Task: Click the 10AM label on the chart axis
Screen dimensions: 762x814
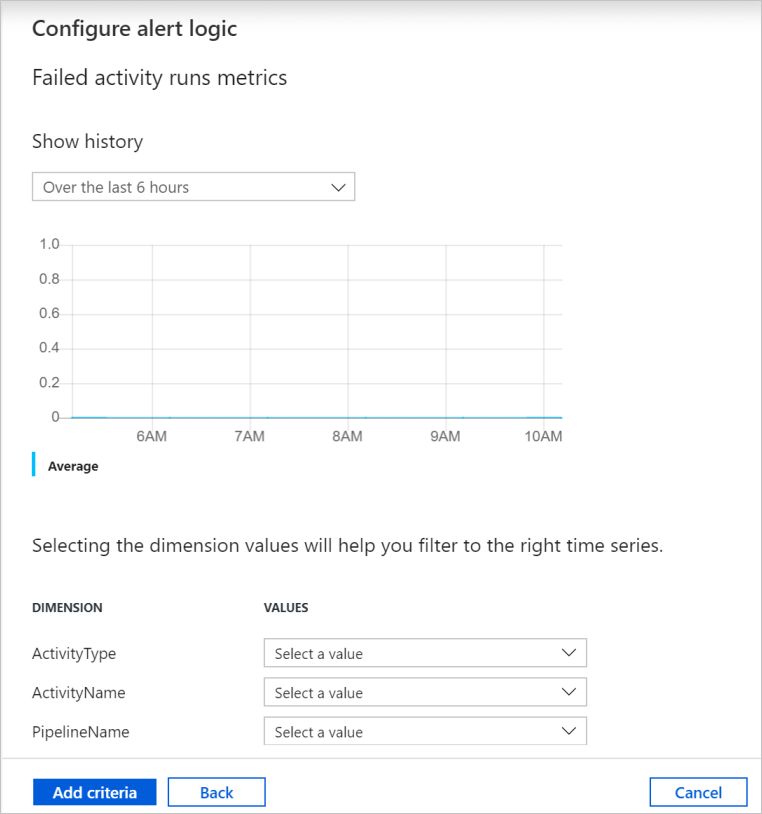Action: 542,436
